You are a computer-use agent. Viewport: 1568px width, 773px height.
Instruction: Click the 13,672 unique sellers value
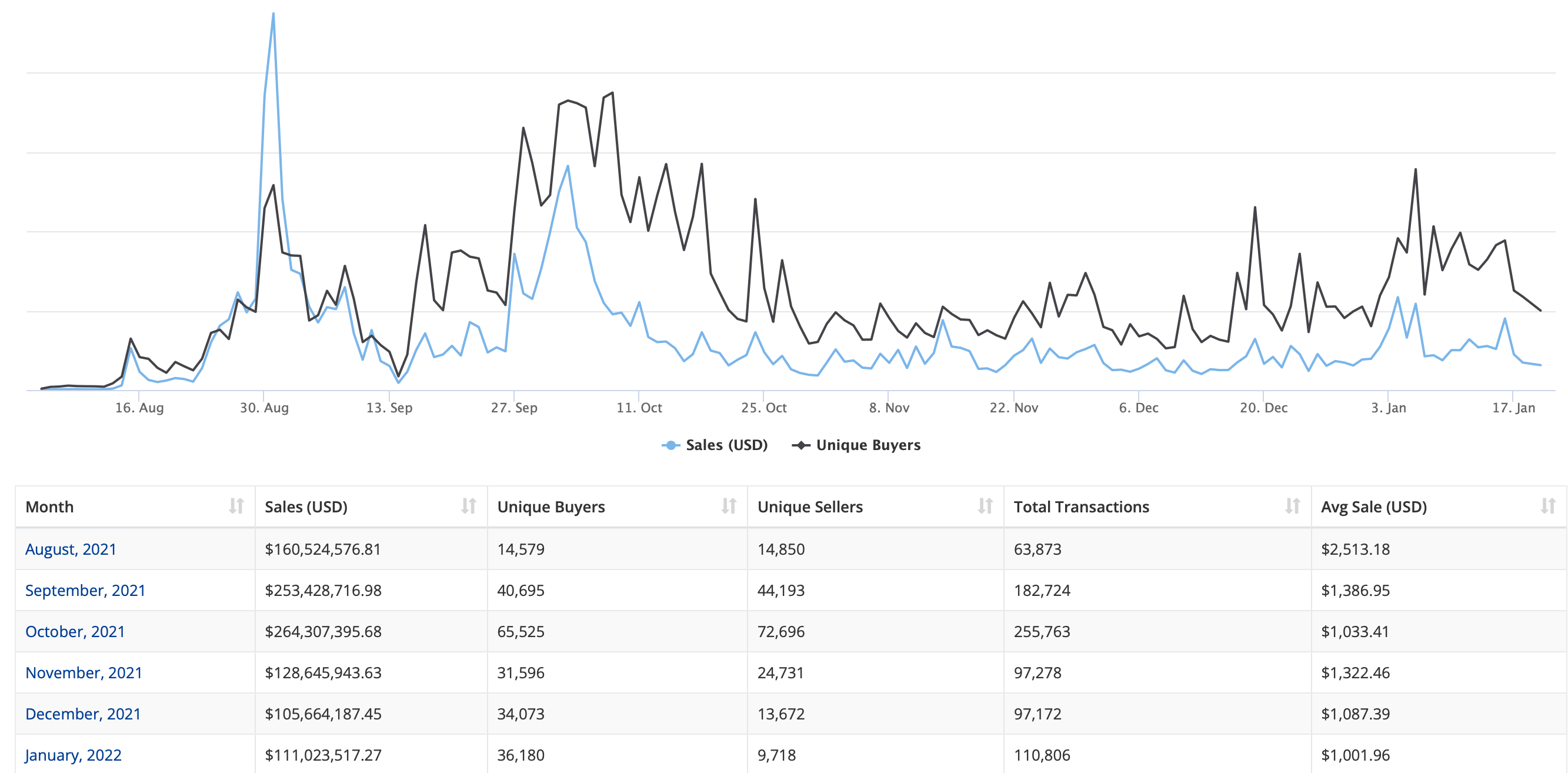tap(781, 714)
